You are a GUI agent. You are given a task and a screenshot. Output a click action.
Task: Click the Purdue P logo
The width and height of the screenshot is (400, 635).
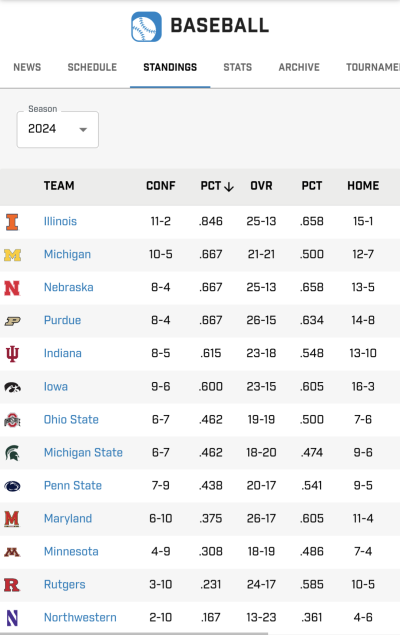pos(13,321)
